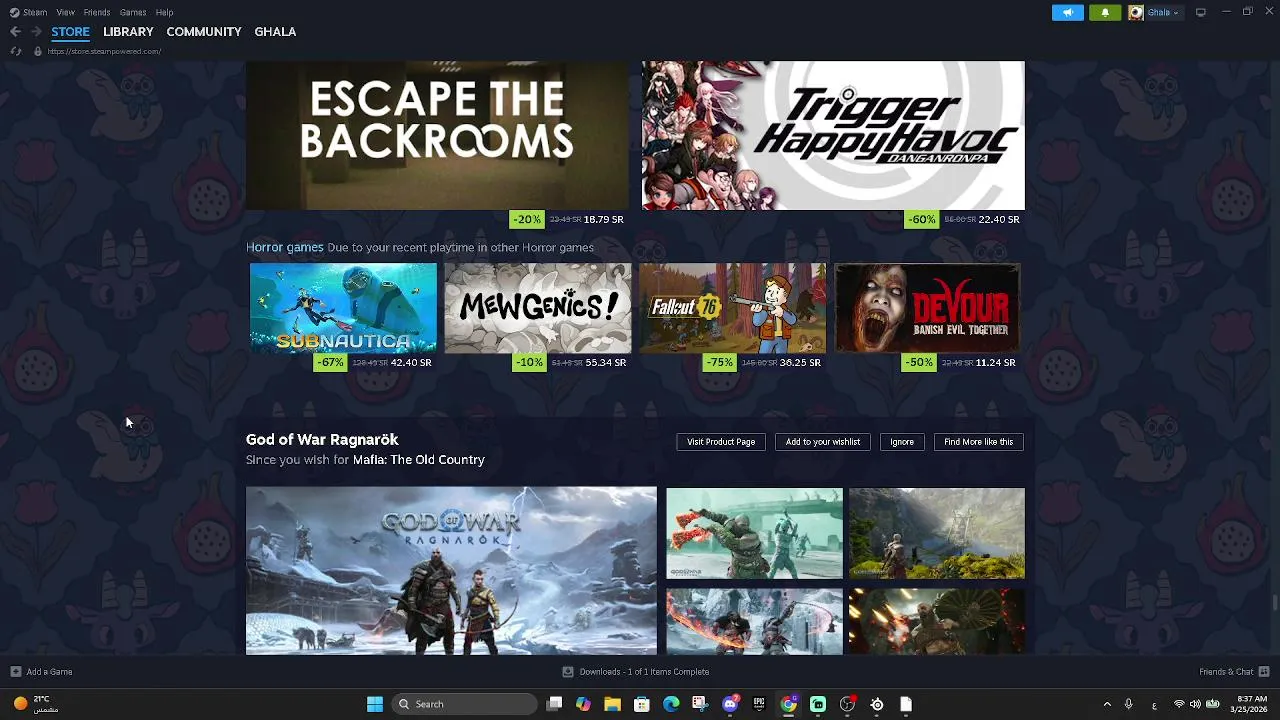Open the Danganronpa Trigger Happy Havoc banner
This screenshot has width=1280, height=720.
(x=833, y=135)
